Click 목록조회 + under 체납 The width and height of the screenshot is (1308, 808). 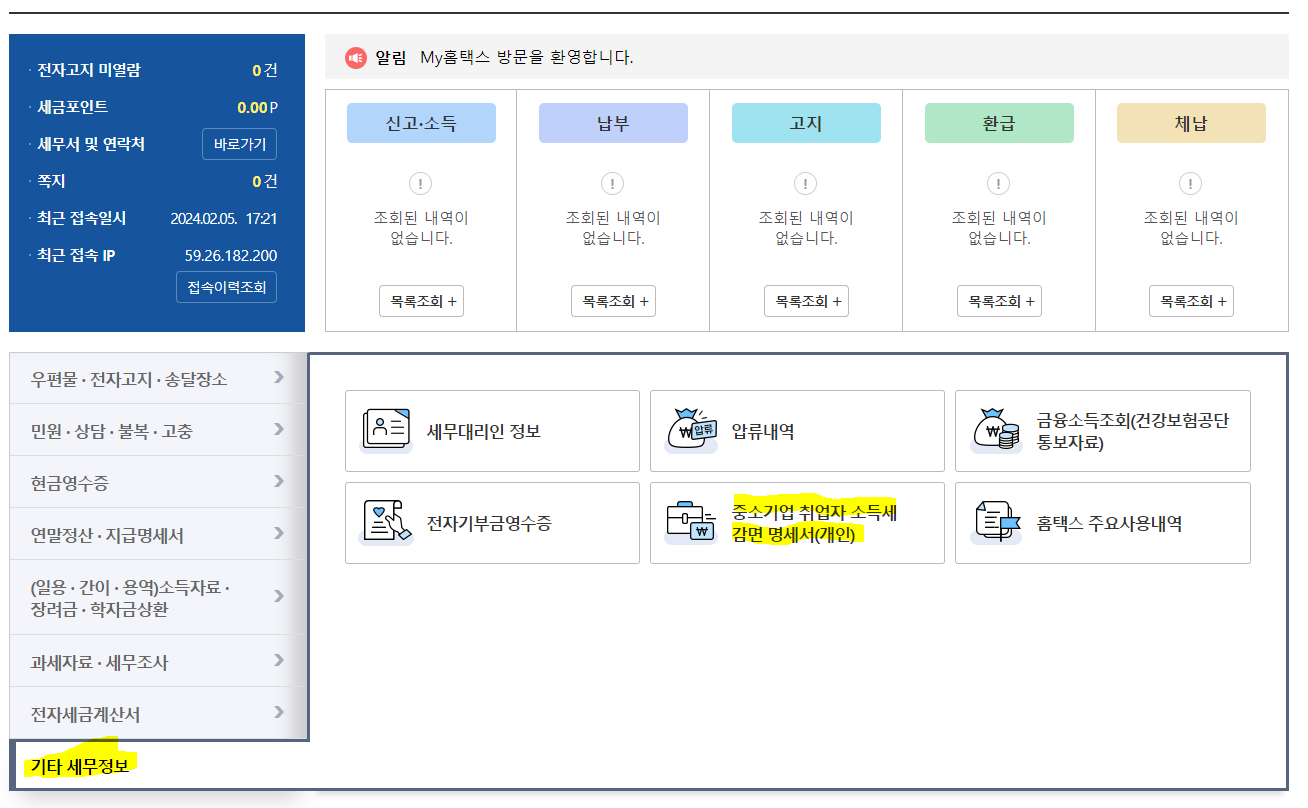[x=1191, y=301]
